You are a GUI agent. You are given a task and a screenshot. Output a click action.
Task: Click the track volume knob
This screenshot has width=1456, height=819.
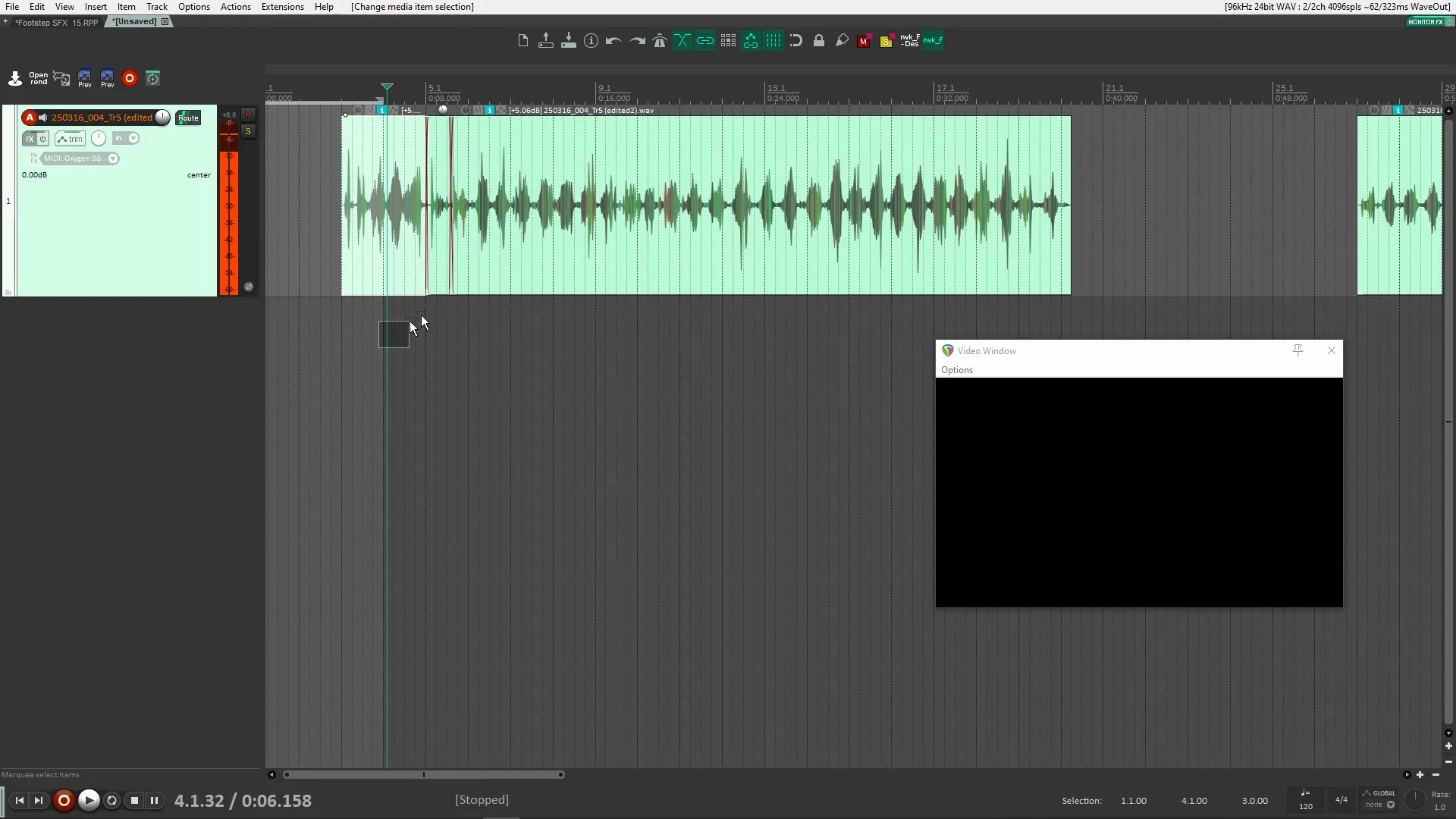click(x=162, y=117)
